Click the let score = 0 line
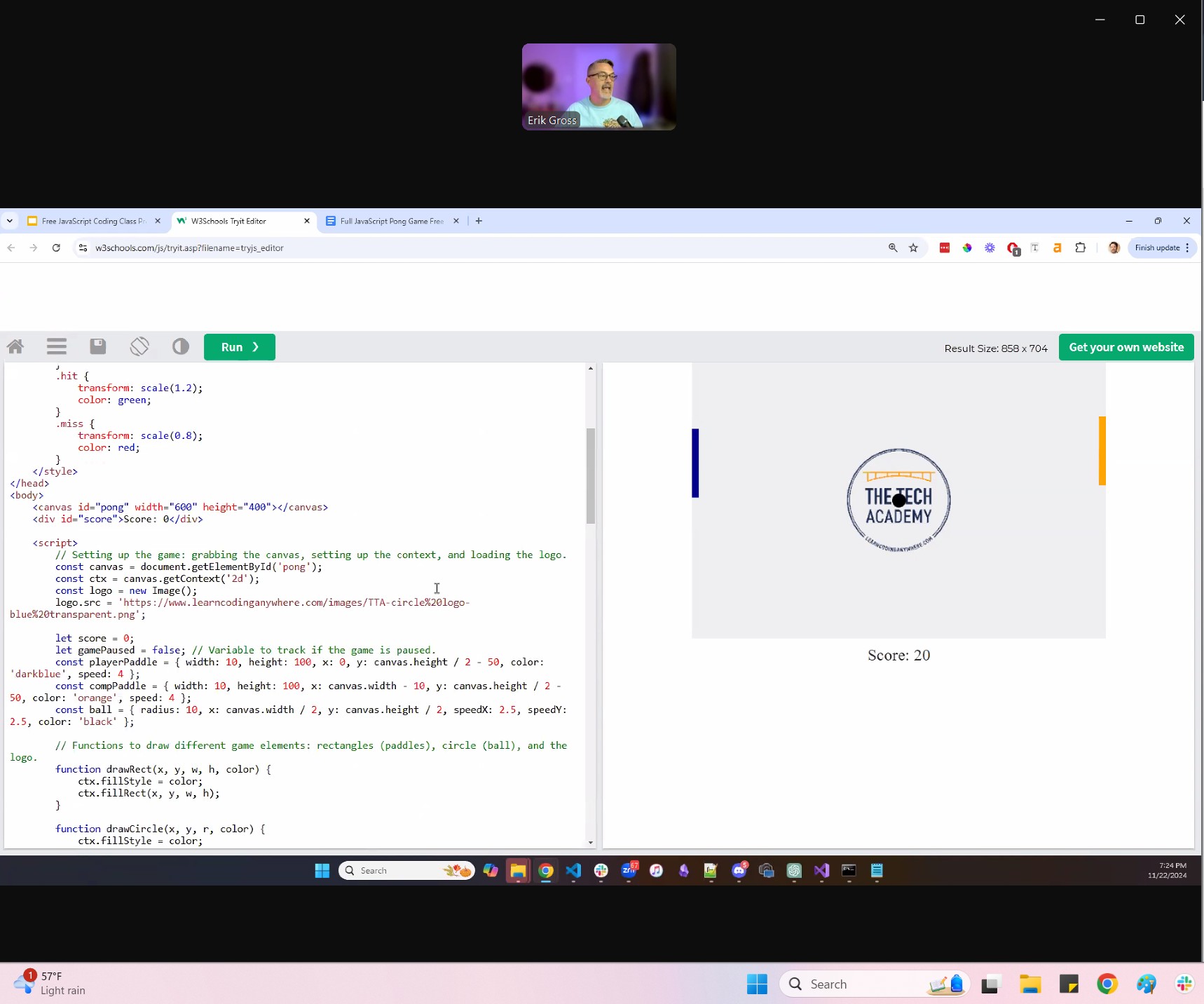This screenshot has height=1004, width=1204. [95, 638]
